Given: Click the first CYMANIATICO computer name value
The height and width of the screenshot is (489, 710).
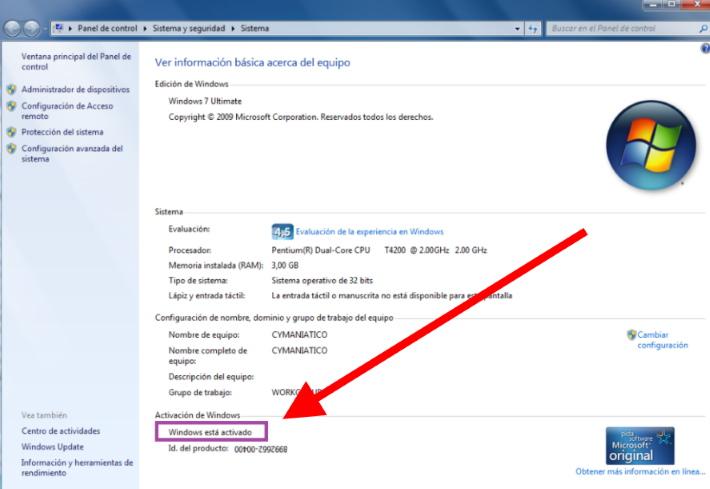Looking at the screenshot, I should [x=299, y=335].
